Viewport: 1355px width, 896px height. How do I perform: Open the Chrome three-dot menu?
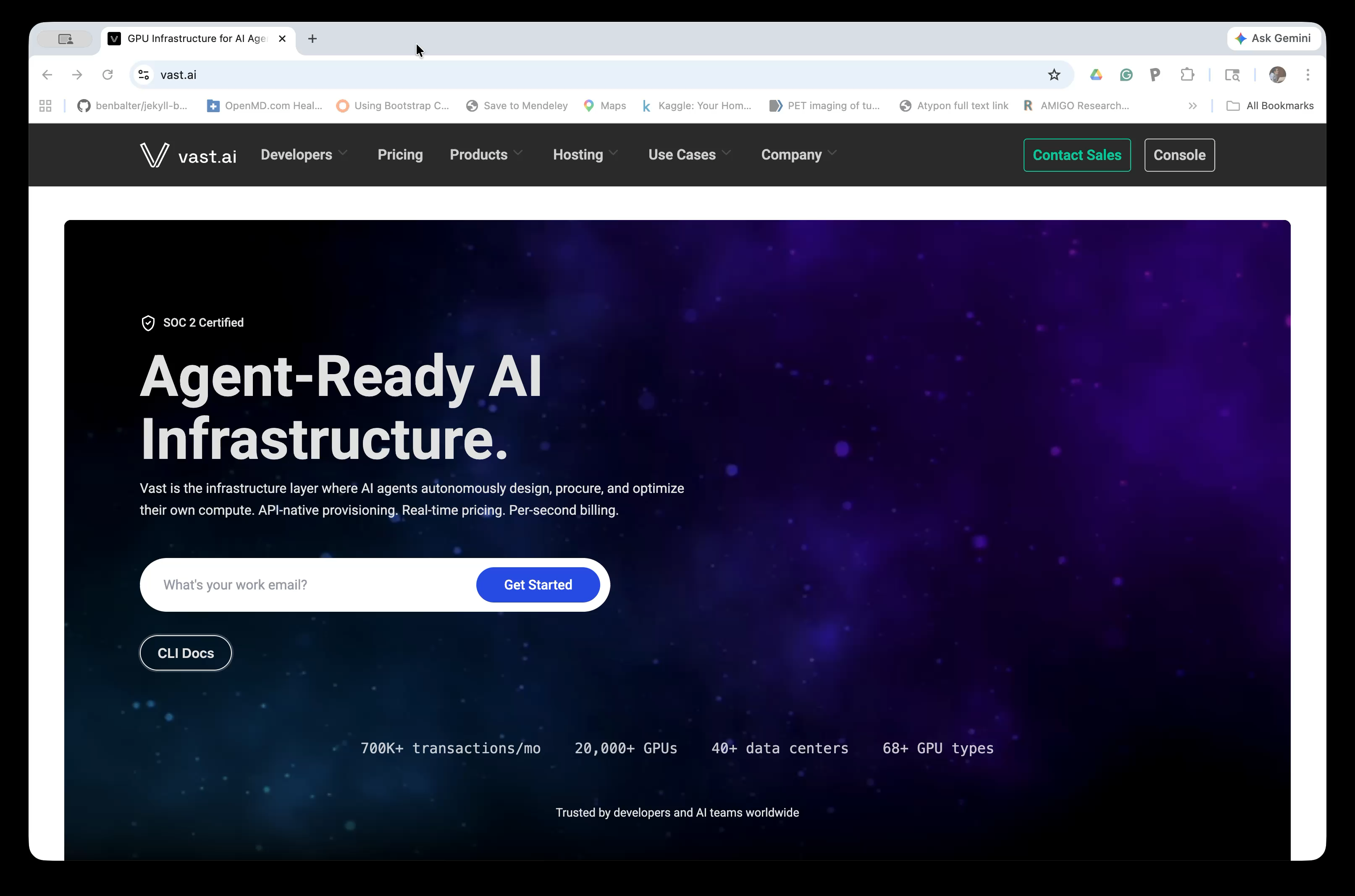point(1308,75)
